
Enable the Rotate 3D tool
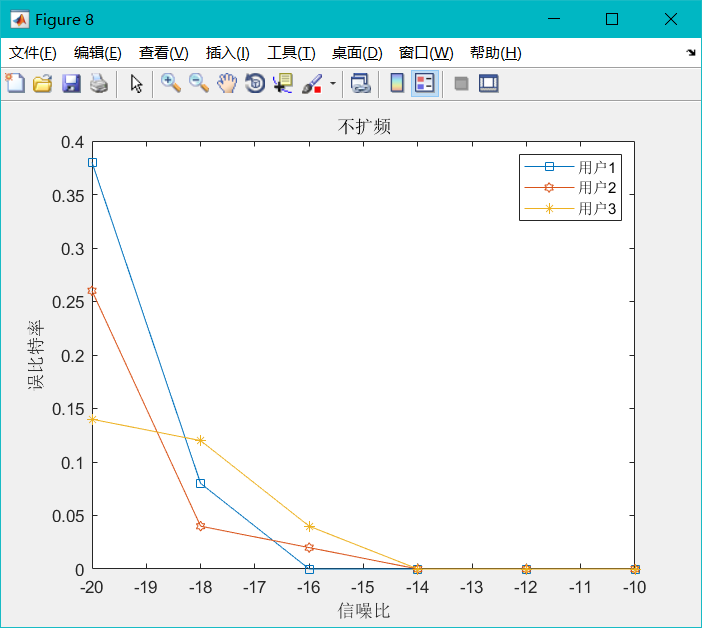coord(255,83)
